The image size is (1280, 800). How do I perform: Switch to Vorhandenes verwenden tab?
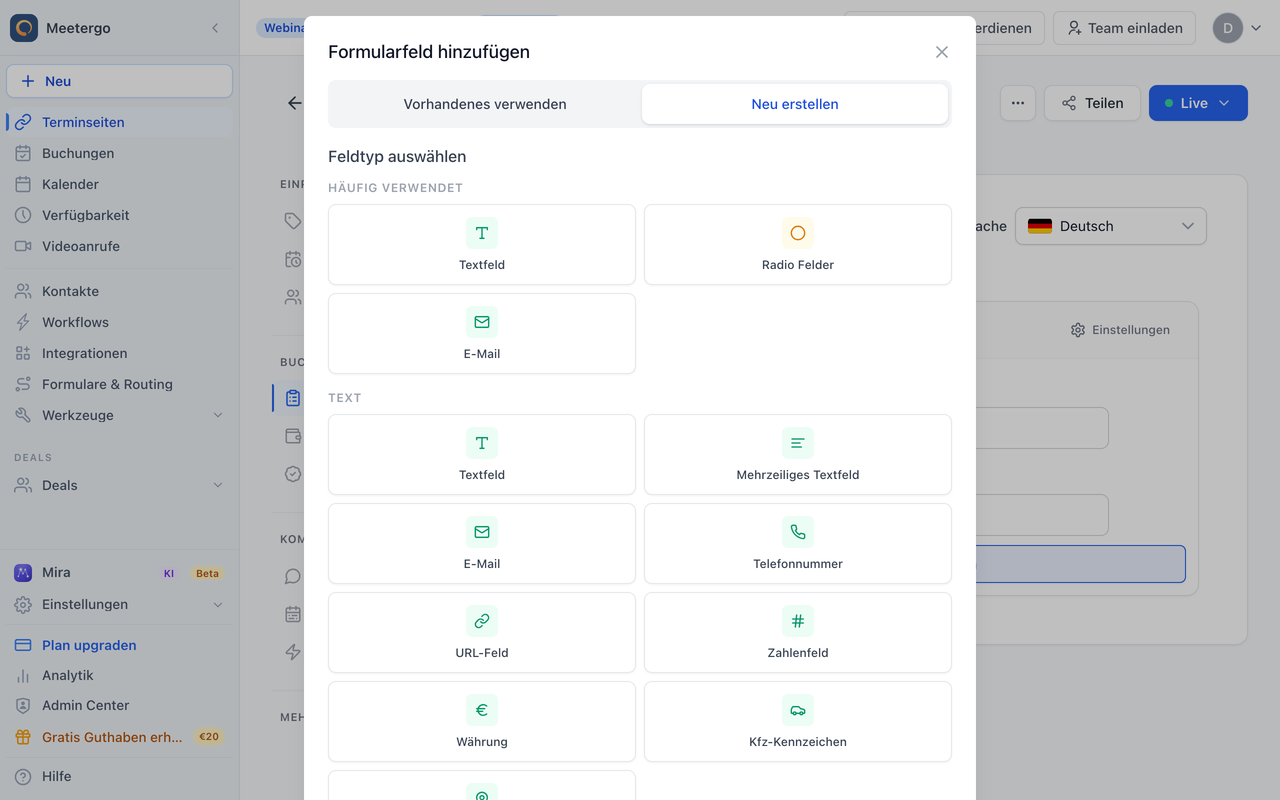[x=485, y=104]
